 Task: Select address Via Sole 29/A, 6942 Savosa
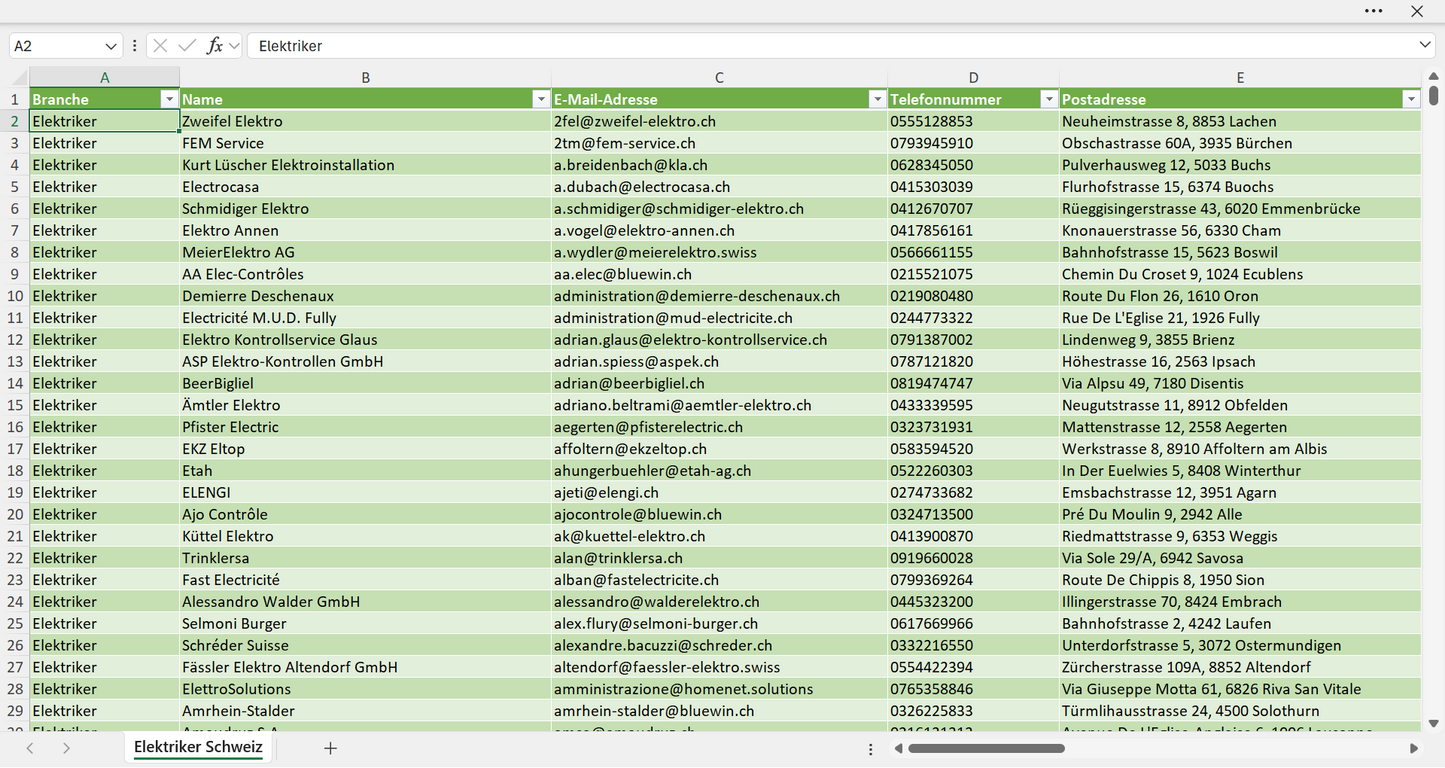pyautogui.click(x=1240, y=558)
